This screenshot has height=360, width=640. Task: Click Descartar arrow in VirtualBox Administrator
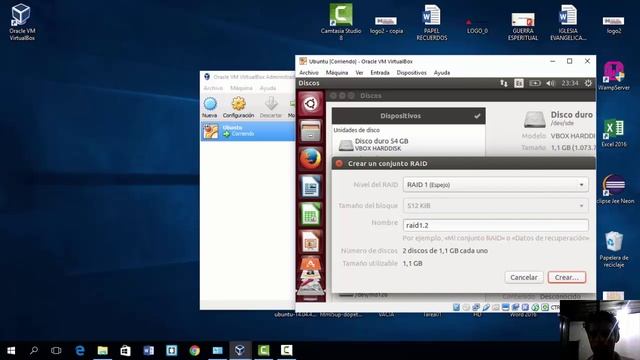click(x=271, y=107)
